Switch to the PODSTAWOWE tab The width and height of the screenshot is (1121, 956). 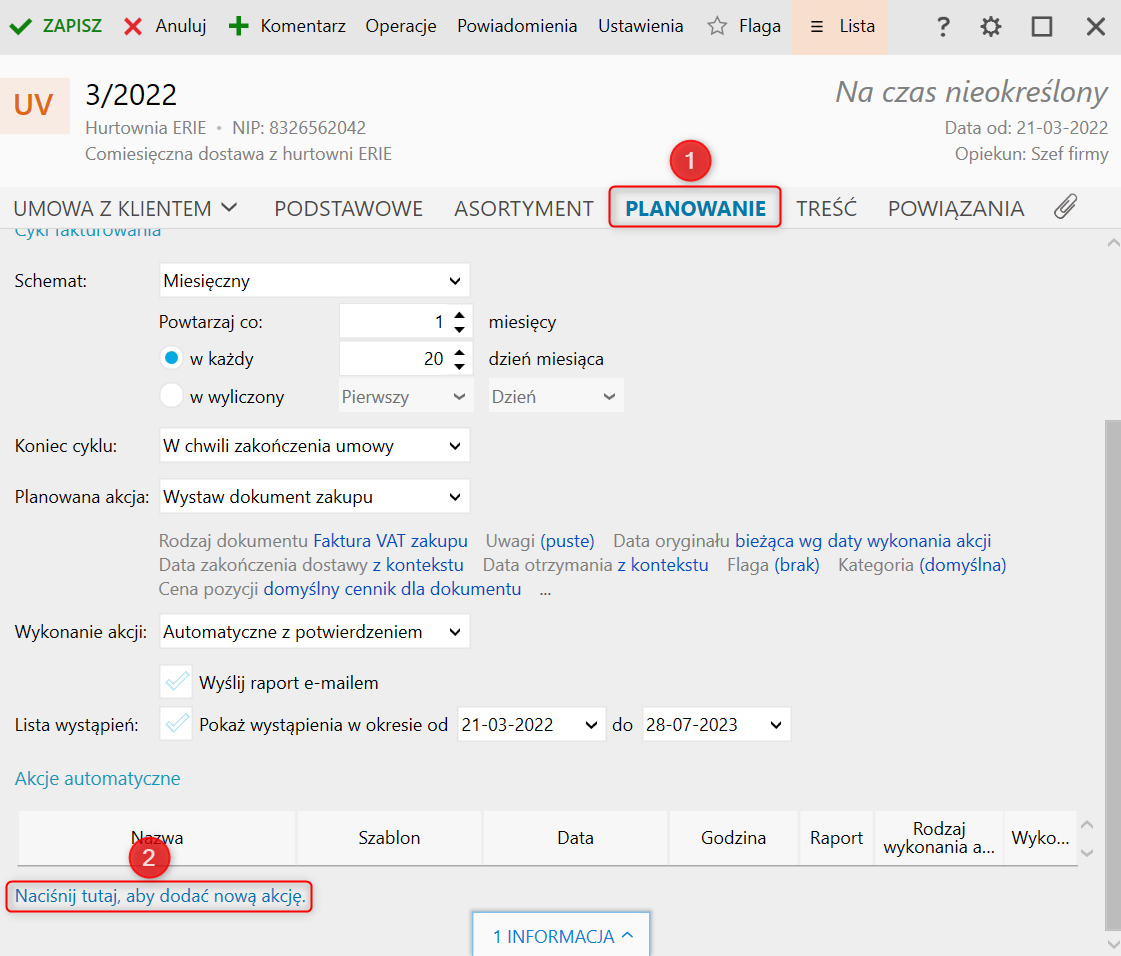pos(349,208)
